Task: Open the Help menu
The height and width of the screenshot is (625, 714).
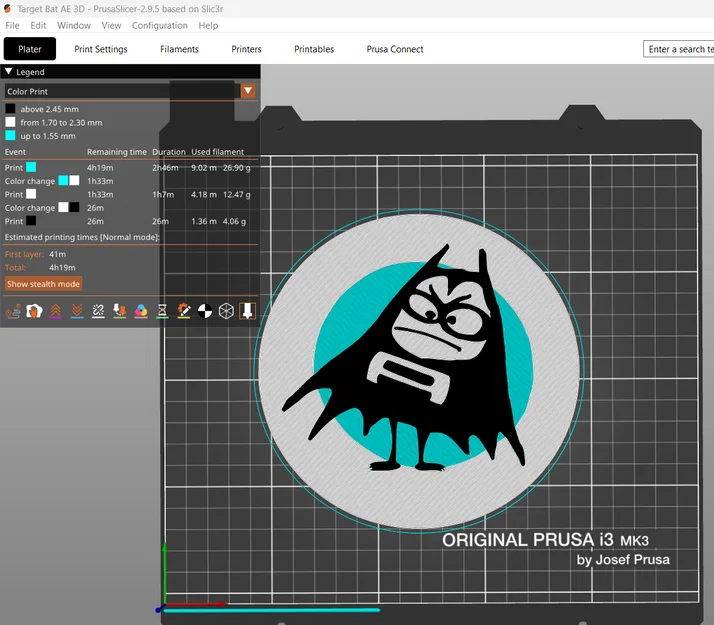Action: click(x=208, y=25)
